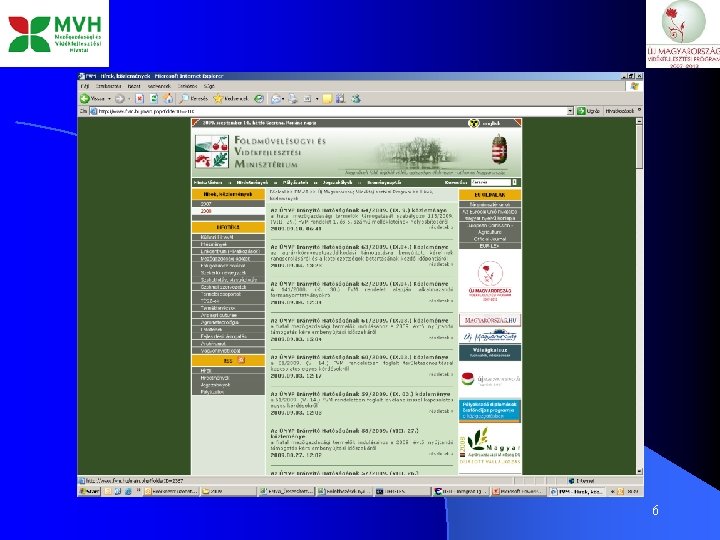720x540 pixels.
Task: Stop page loading with the red X icon
Action: point(140,98)
